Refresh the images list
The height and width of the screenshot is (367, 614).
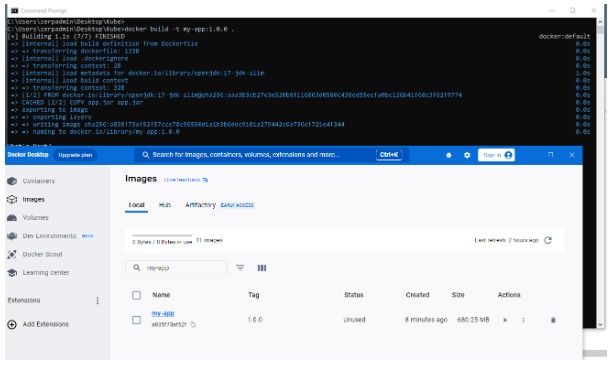pyautogui.click(x=548, y=240)
